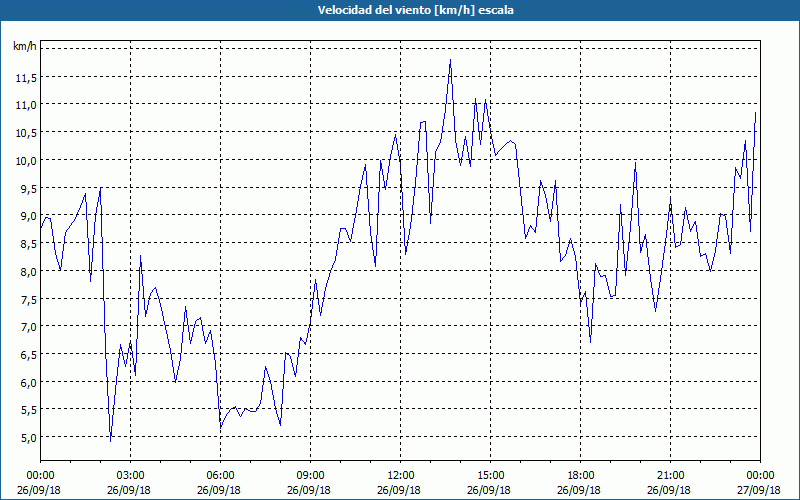Click the '09:00' time axis label

(310, 476)
